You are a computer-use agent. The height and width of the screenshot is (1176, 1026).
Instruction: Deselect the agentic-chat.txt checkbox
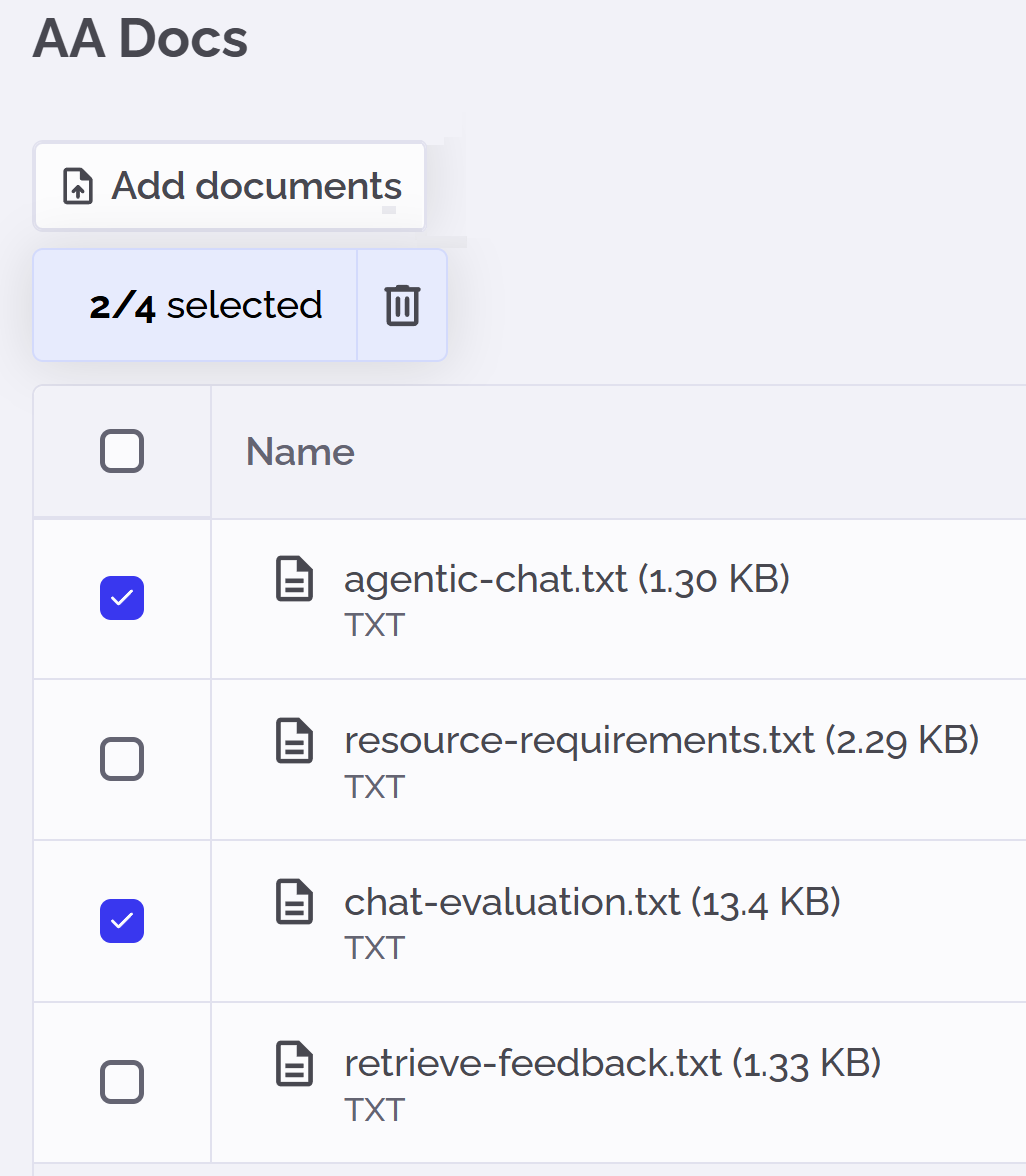[121, 598]
